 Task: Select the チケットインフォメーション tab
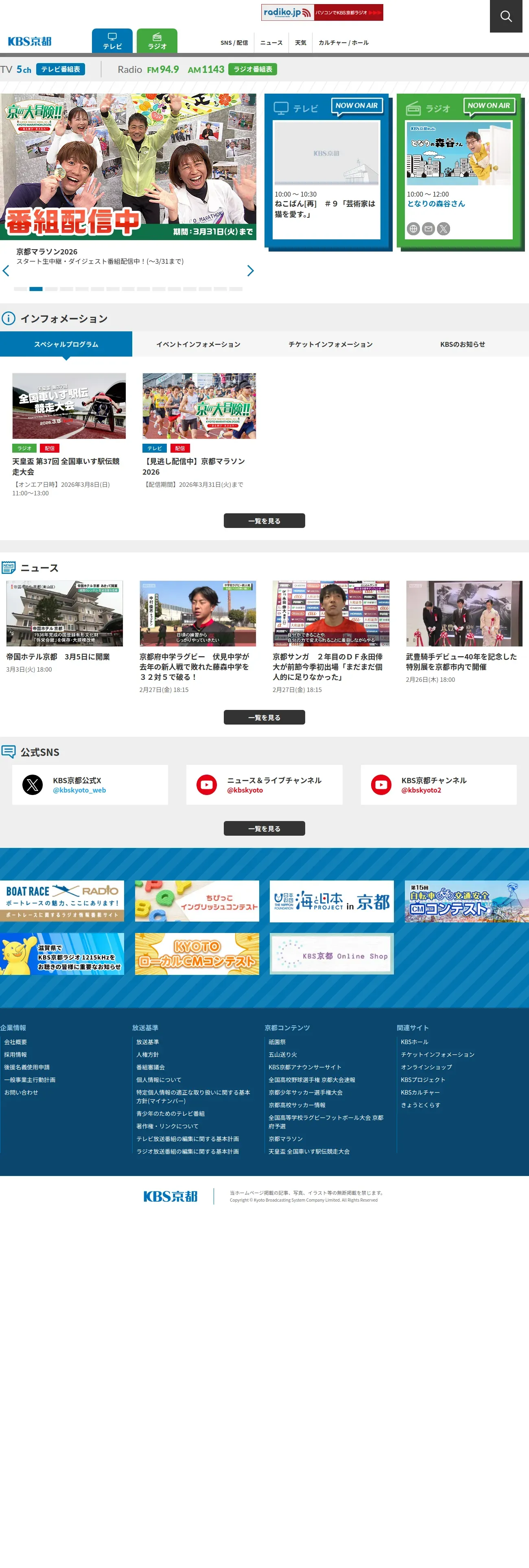pos(330,344)
